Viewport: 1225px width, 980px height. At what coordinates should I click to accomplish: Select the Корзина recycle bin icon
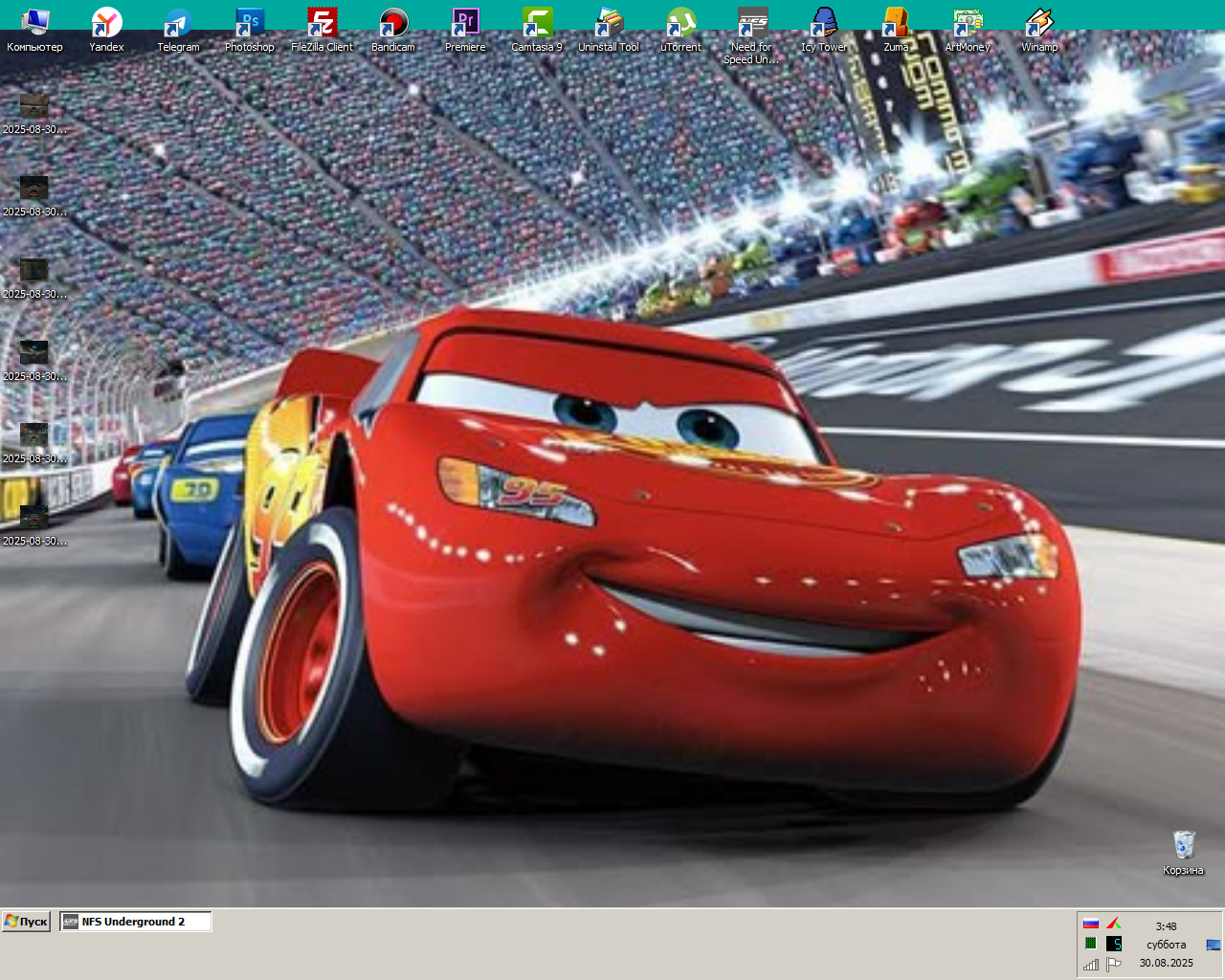[1184, 853]
